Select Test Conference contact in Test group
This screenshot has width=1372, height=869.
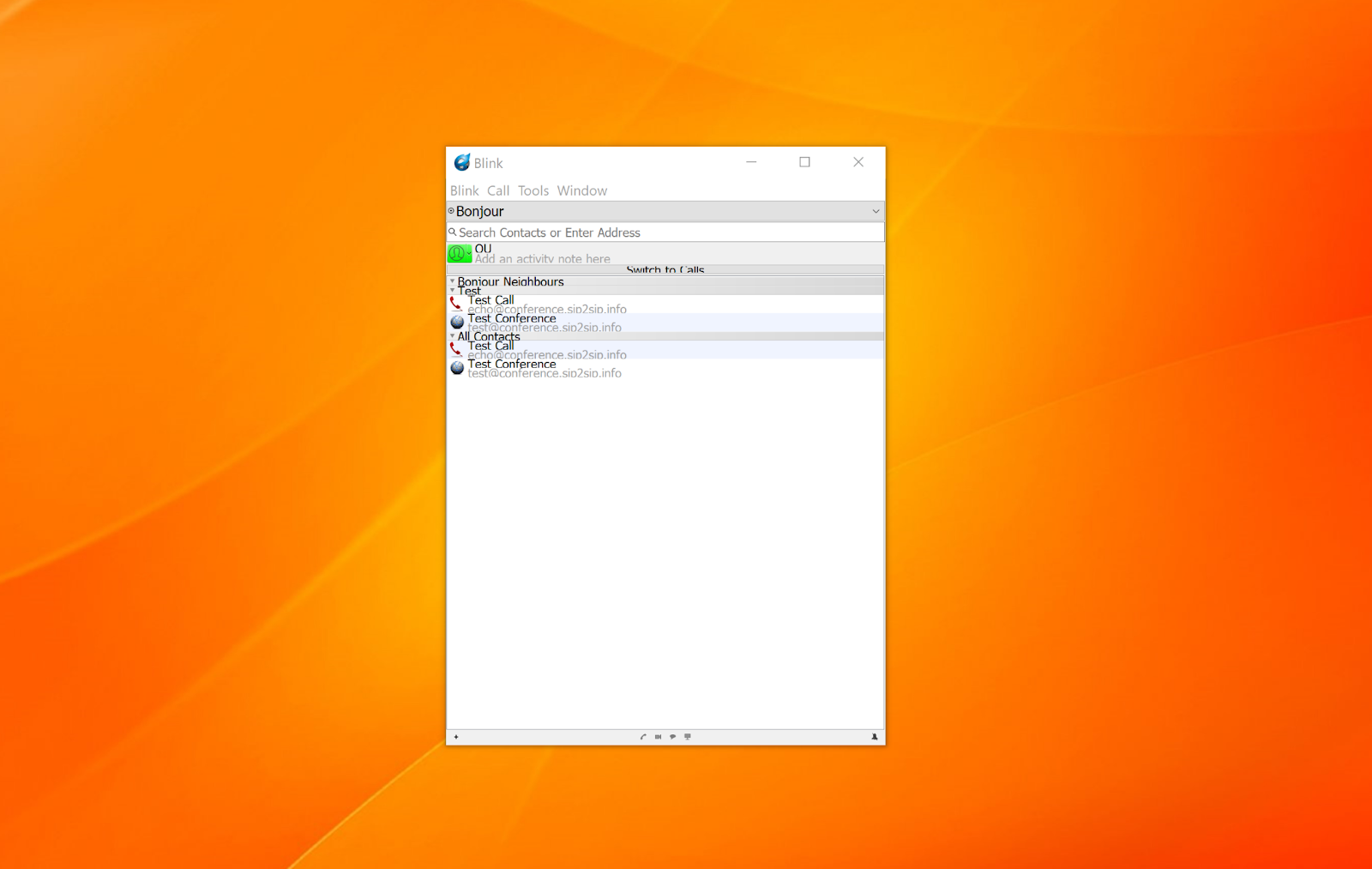pos(665,323)
